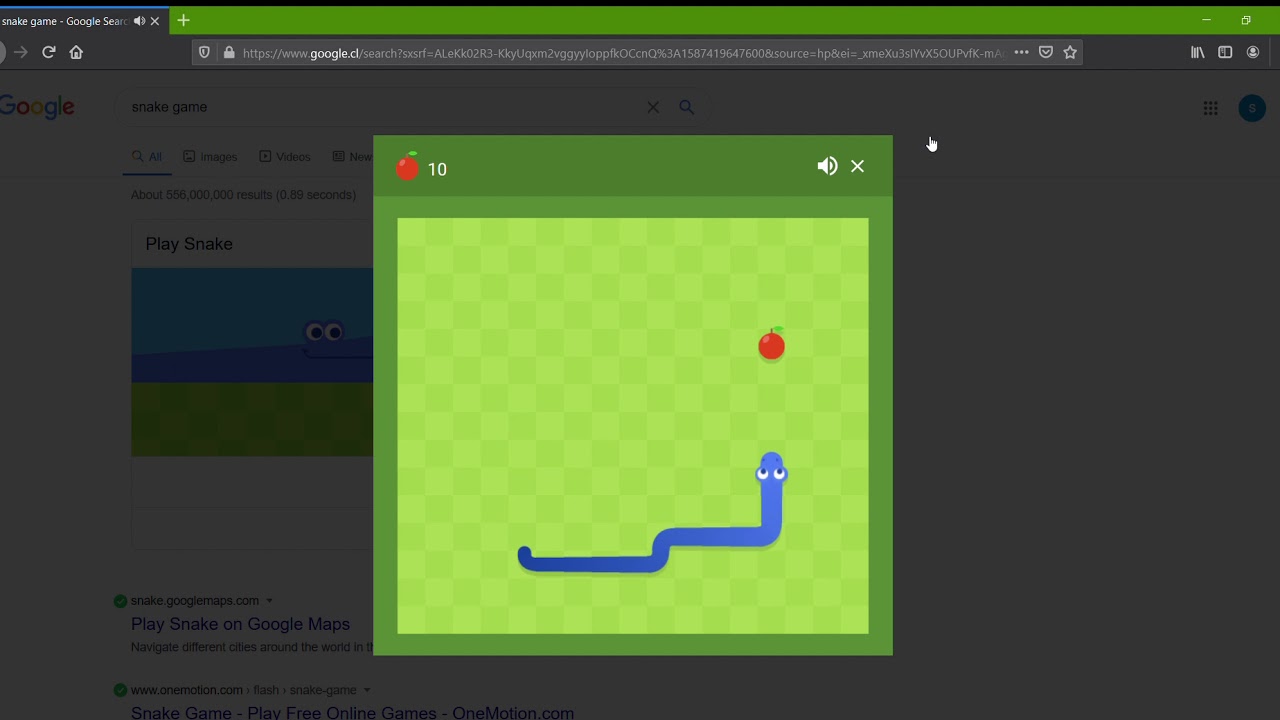Screen dimensions: 1280x720
Task: Click the red apple on the board
Action: (x=771, y=344)
